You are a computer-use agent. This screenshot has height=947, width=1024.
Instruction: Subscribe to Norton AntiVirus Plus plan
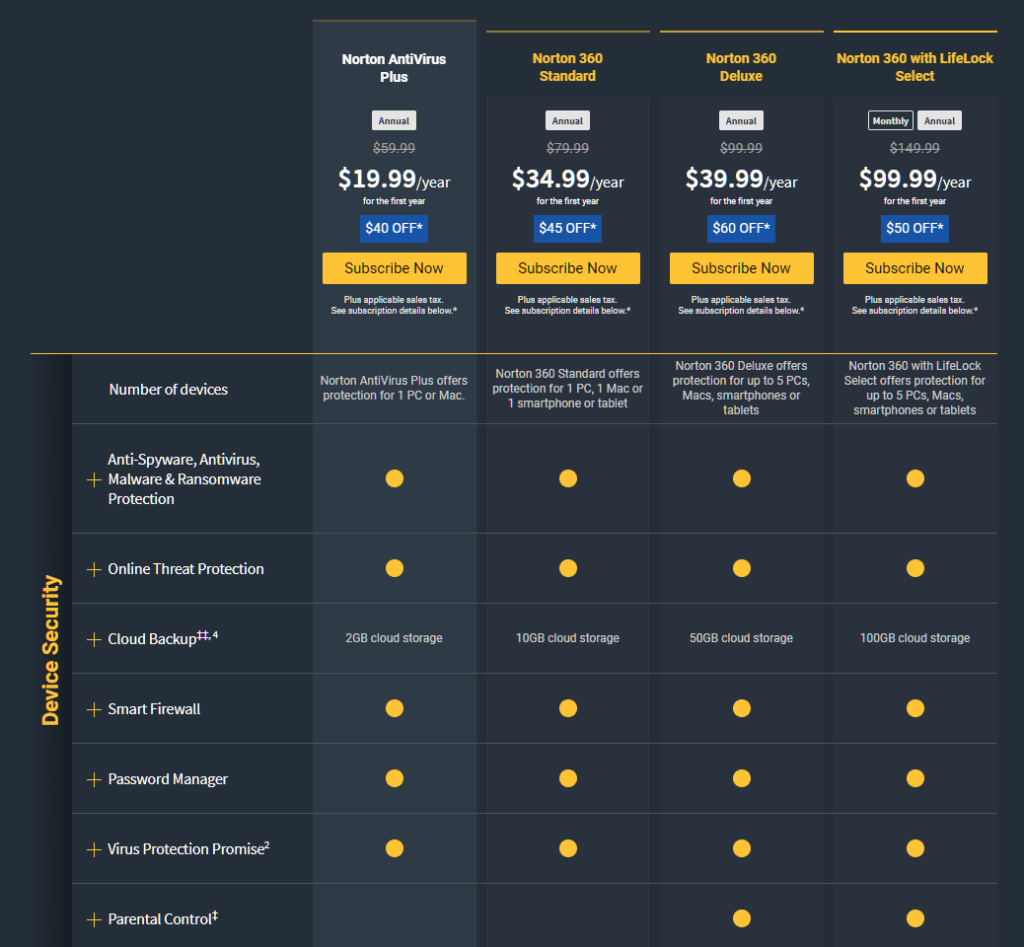coord(394,268)
